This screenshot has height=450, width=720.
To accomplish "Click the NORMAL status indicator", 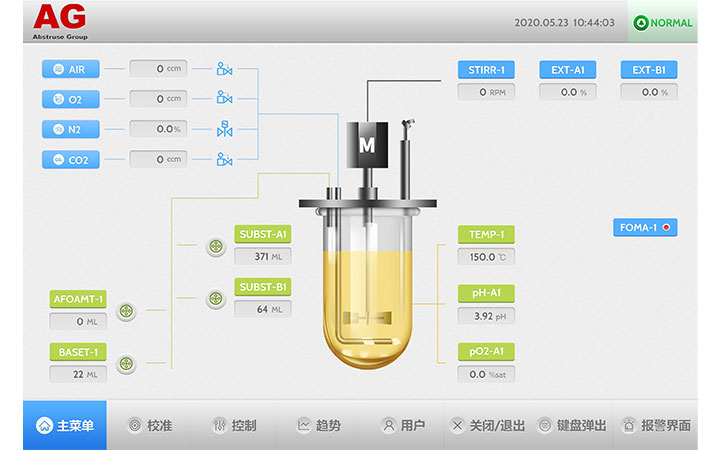I will (x=664, y=23).
